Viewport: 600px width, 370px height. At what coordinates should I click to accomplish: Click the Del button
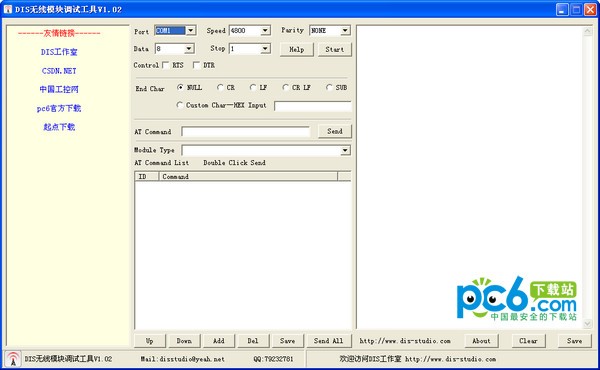click(253, 341)
